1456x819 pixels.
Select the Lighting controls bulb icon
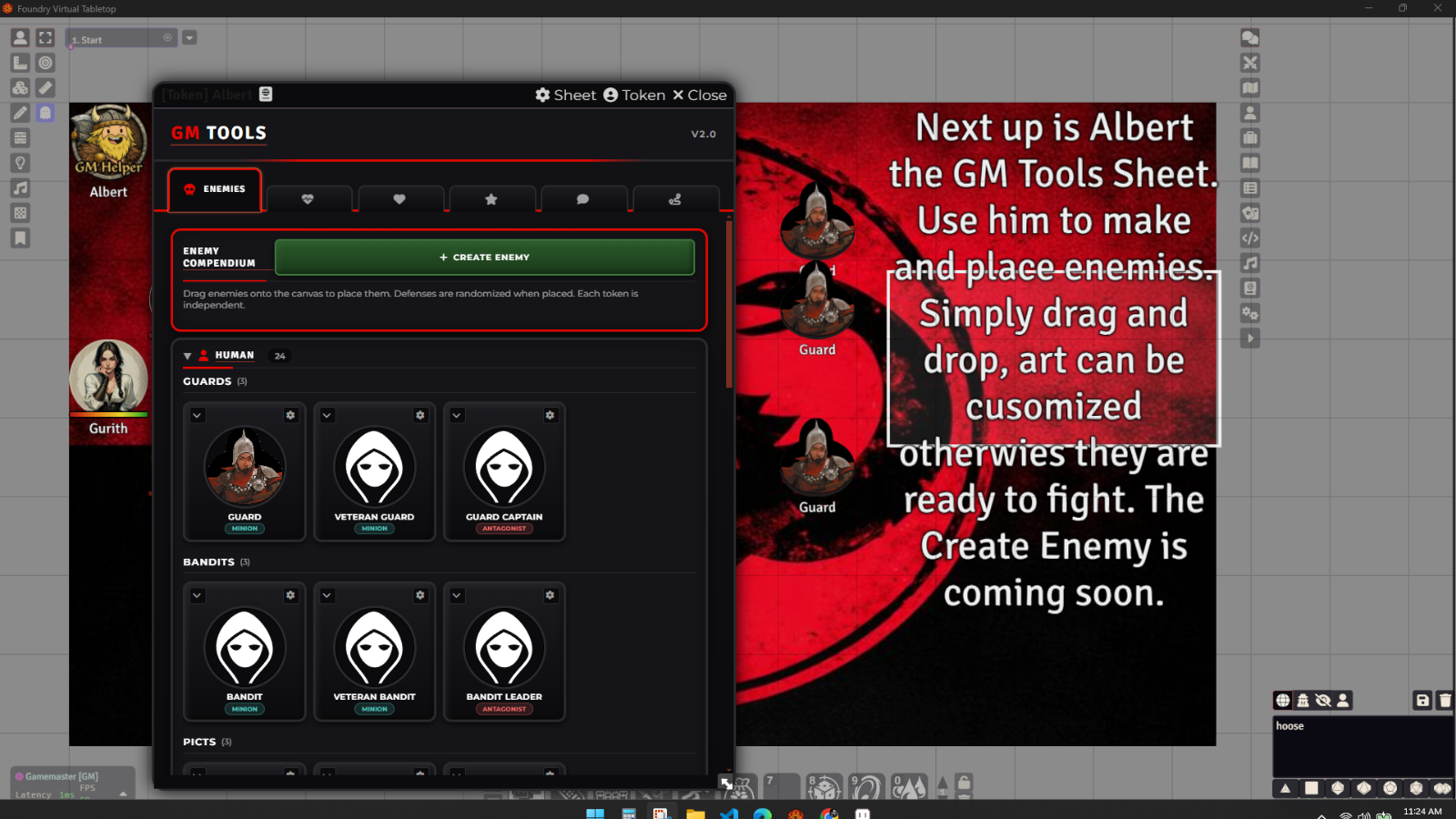click(x=20, y=163)
